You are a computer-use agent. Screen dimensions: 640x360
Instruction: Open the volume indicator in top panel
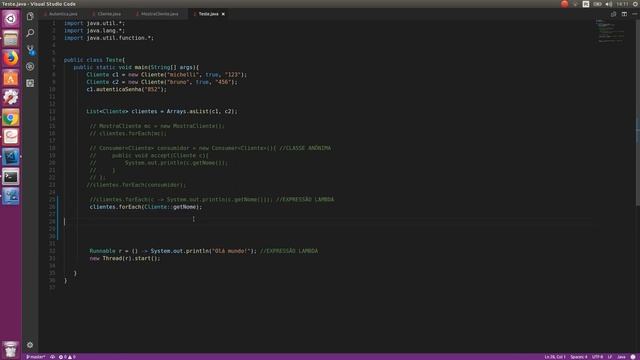[x=609, y=4]
